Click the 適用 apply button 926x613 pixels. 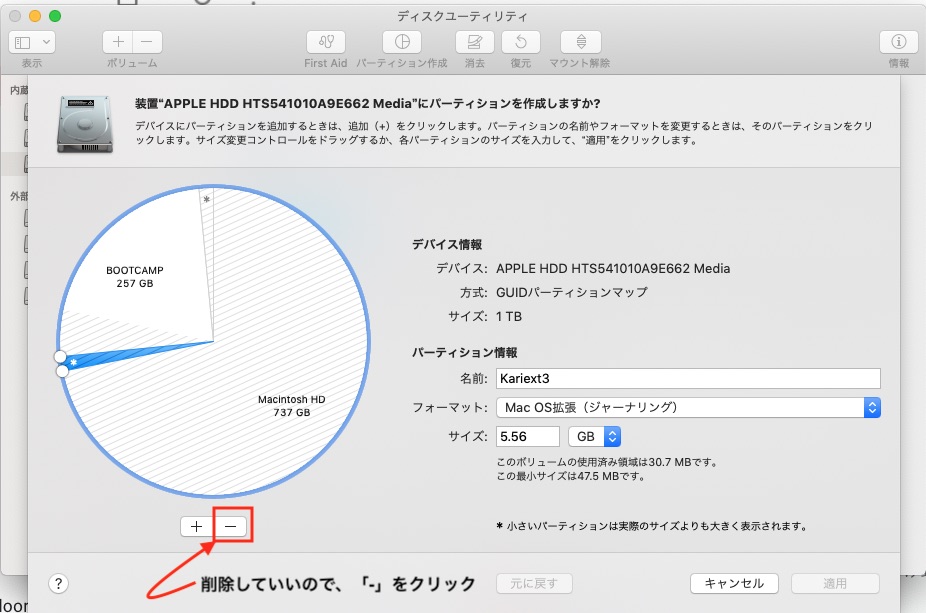click(x=835, y=583)
